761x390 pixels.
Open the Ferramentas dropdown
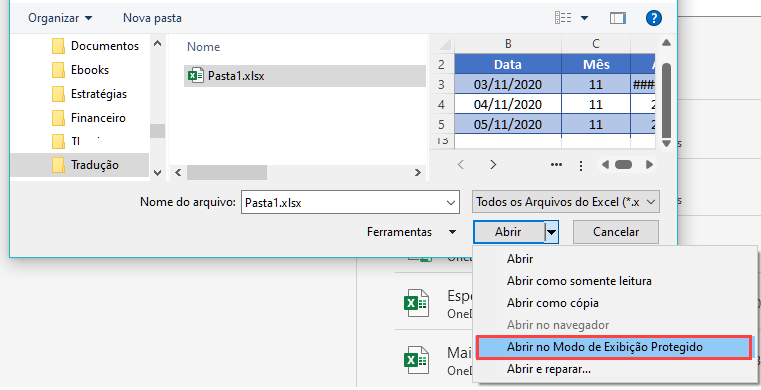411,232
